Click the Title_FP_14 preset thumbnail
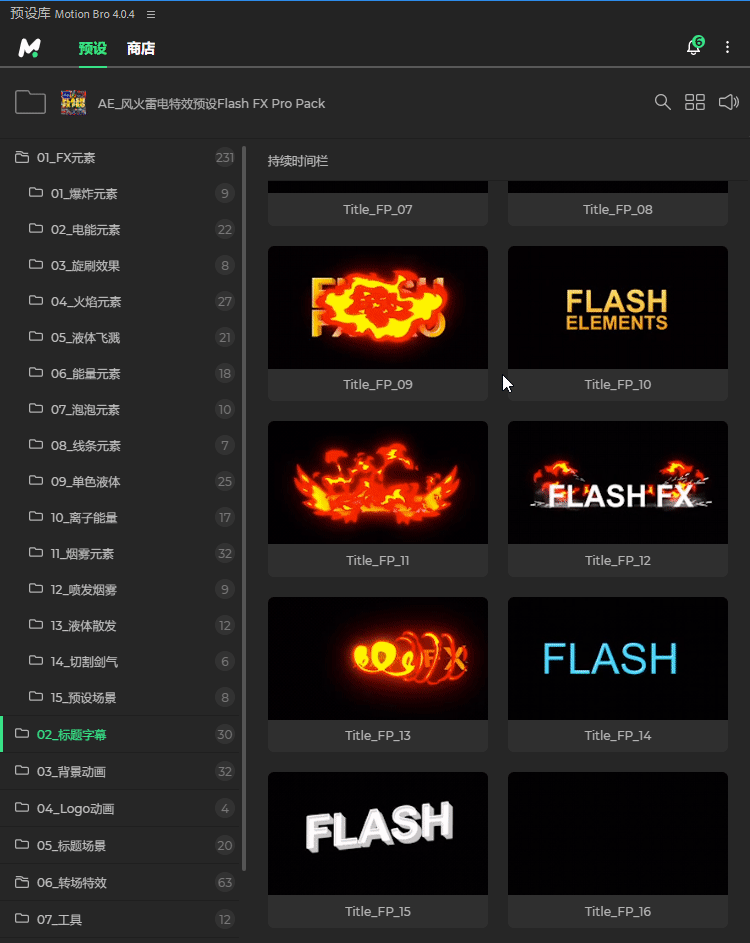Image resolution: width=750 pixels, height=943 pixels. [x=618, y=658]
